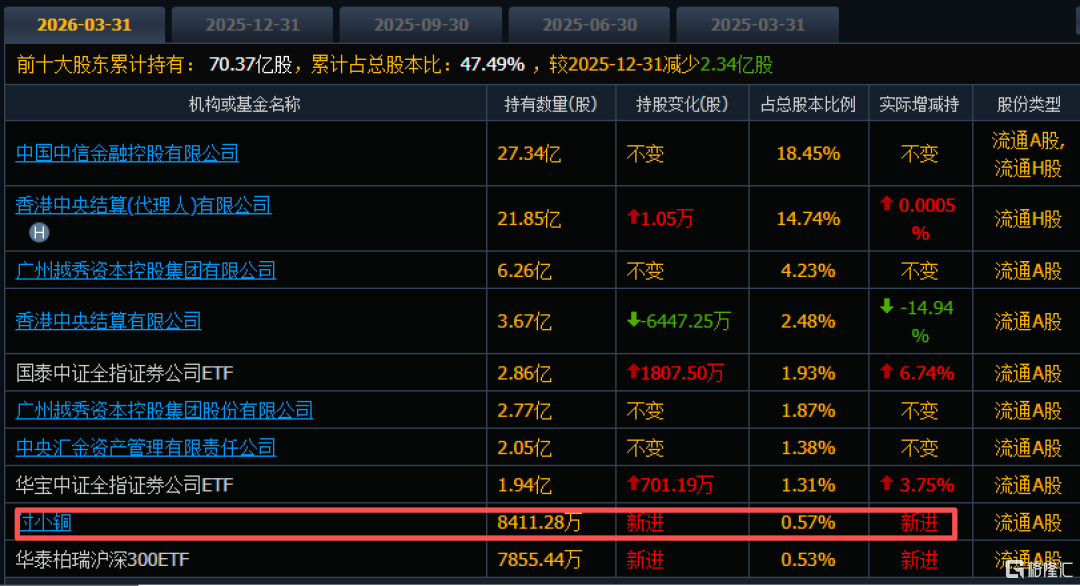Click the 7855.44万 holding value
Image resolution: width=1080 pixels, height=586 pixels.
coord(539,559)
